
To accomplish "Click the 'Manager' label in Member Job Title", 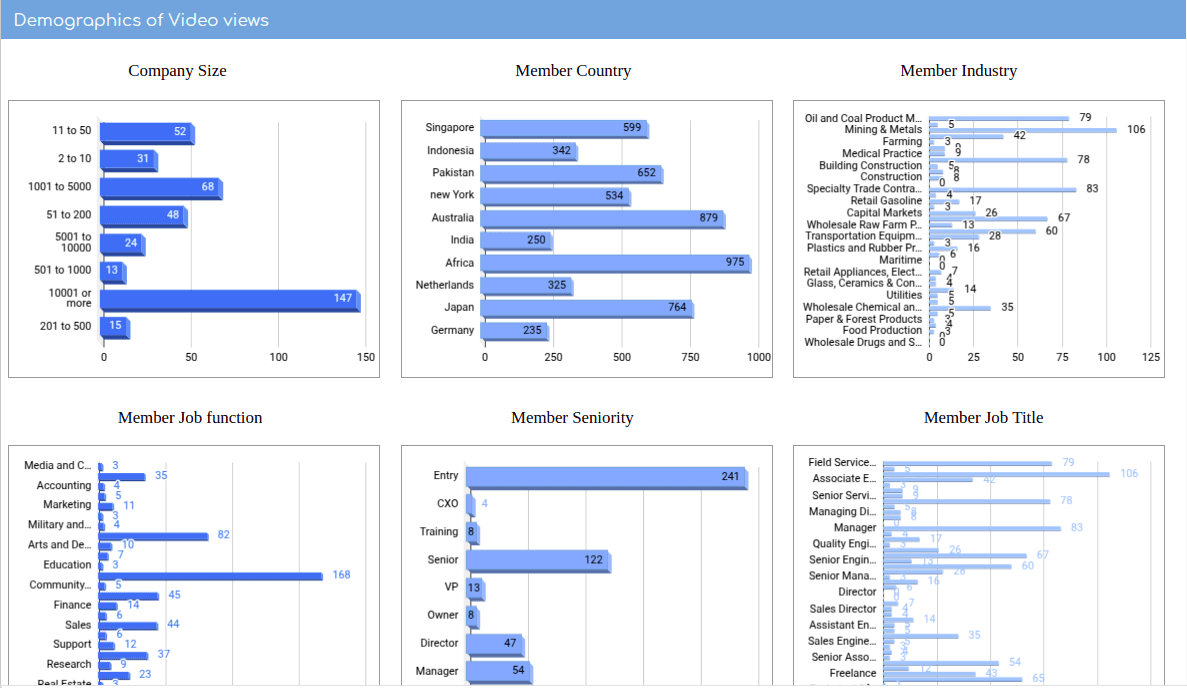I will (x=855, y=528).
